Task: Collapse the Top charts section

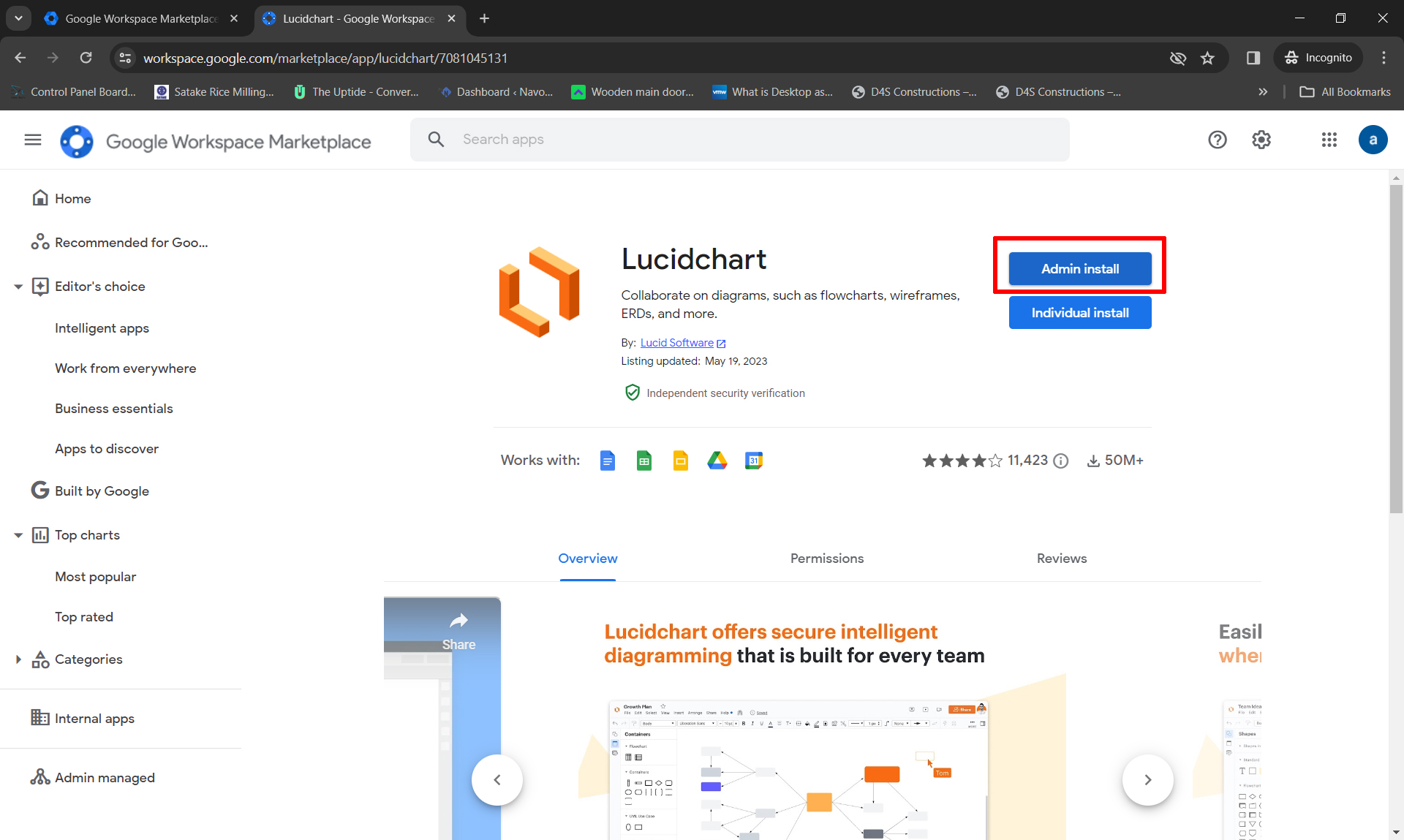Action: (18, 535)
